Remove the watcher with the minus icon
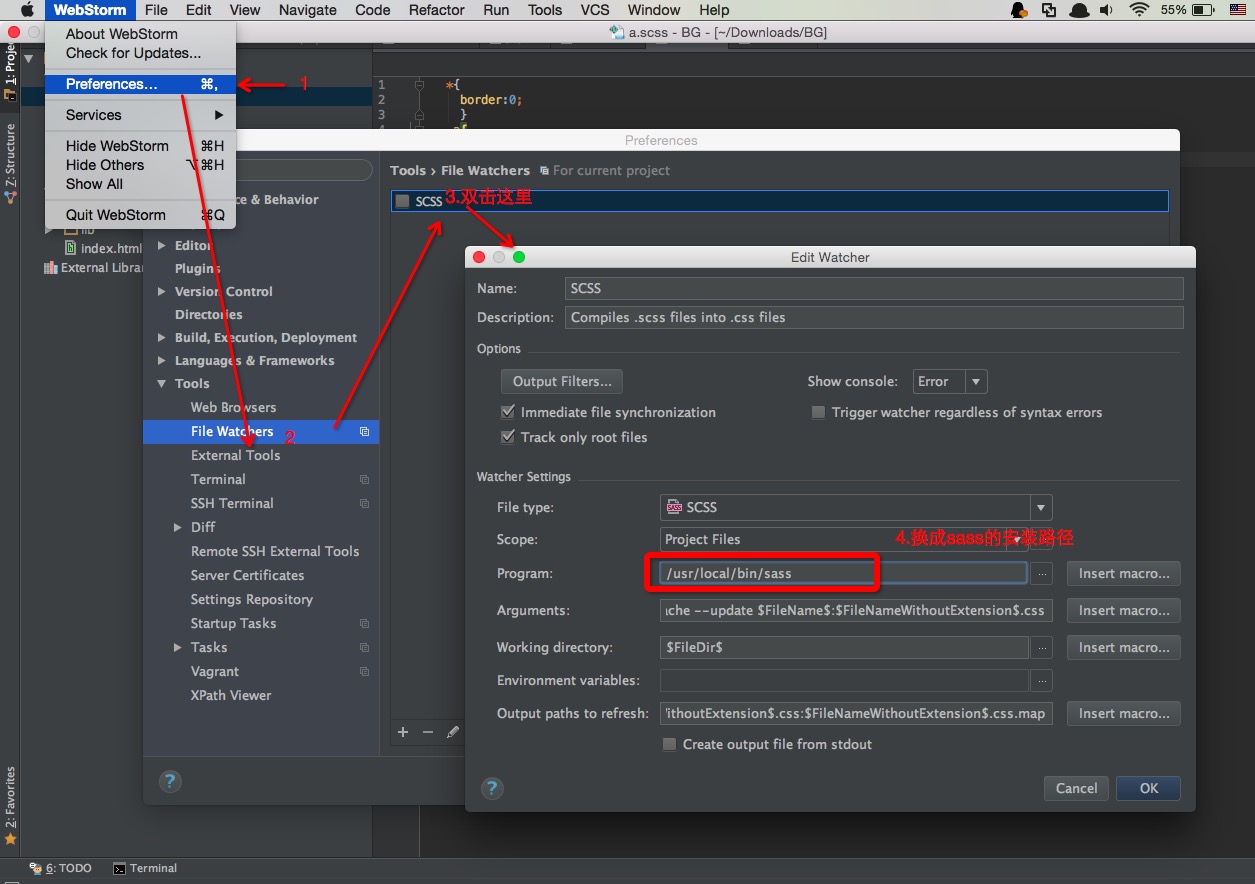 [428, 732]
